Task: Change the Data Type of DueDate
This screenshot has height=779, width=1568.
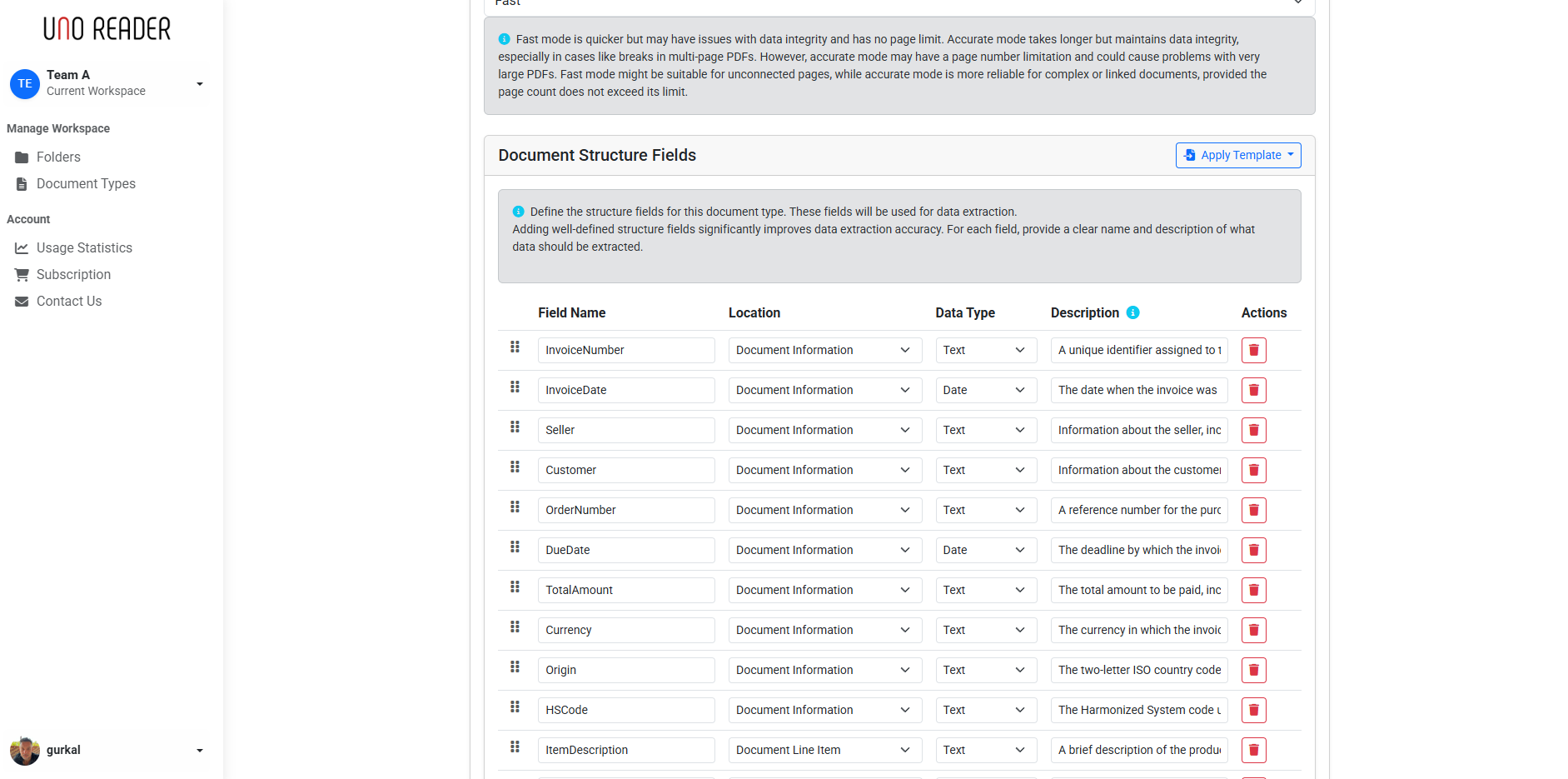Action: [986, 550]
